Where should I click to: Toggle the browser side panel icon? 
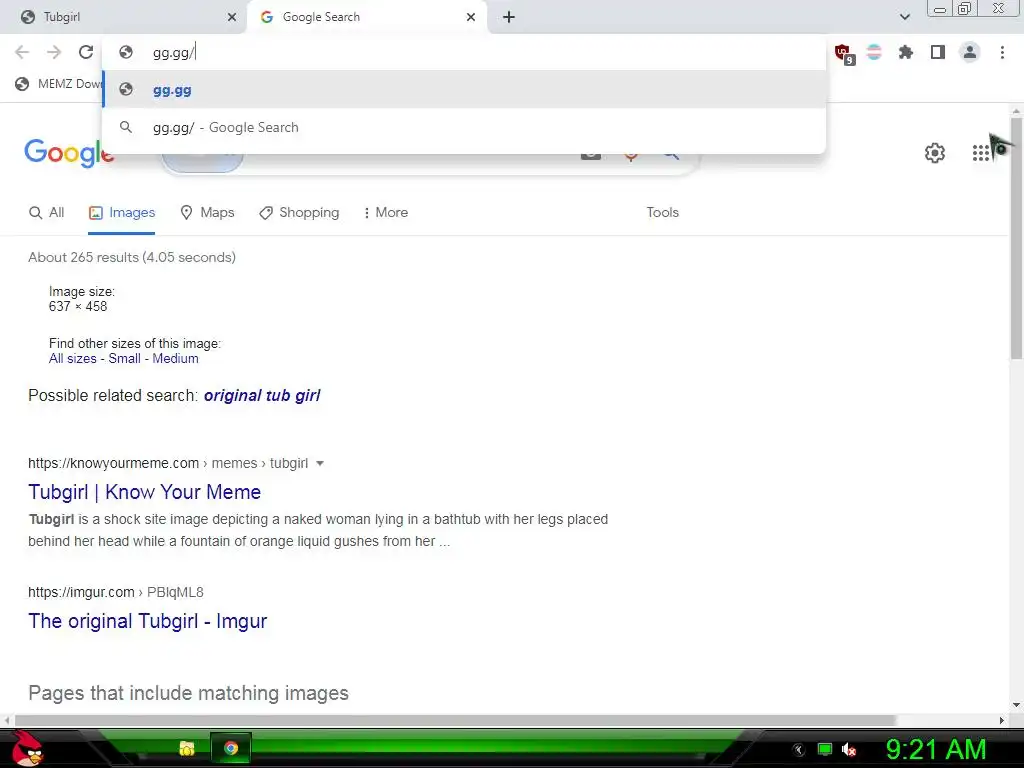(x=938, y=52)
